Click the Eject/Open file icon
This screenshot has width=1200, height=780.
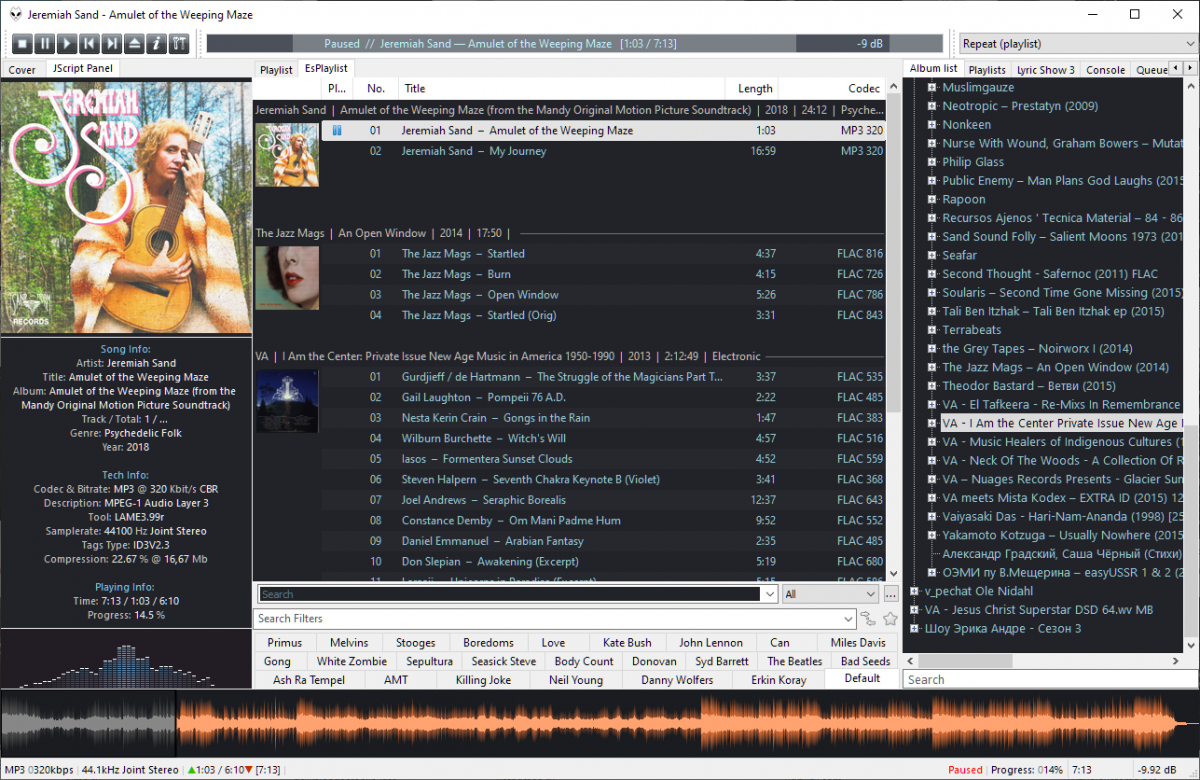(x=134, y=43)
